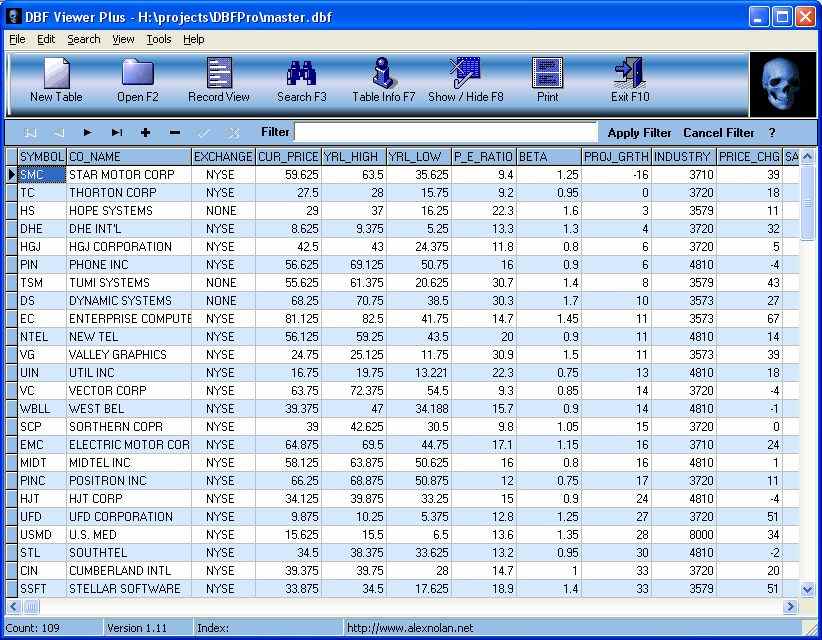Open filter help question mark
The width and height of the screenshot is (822, 640).
tap(772, 133)
